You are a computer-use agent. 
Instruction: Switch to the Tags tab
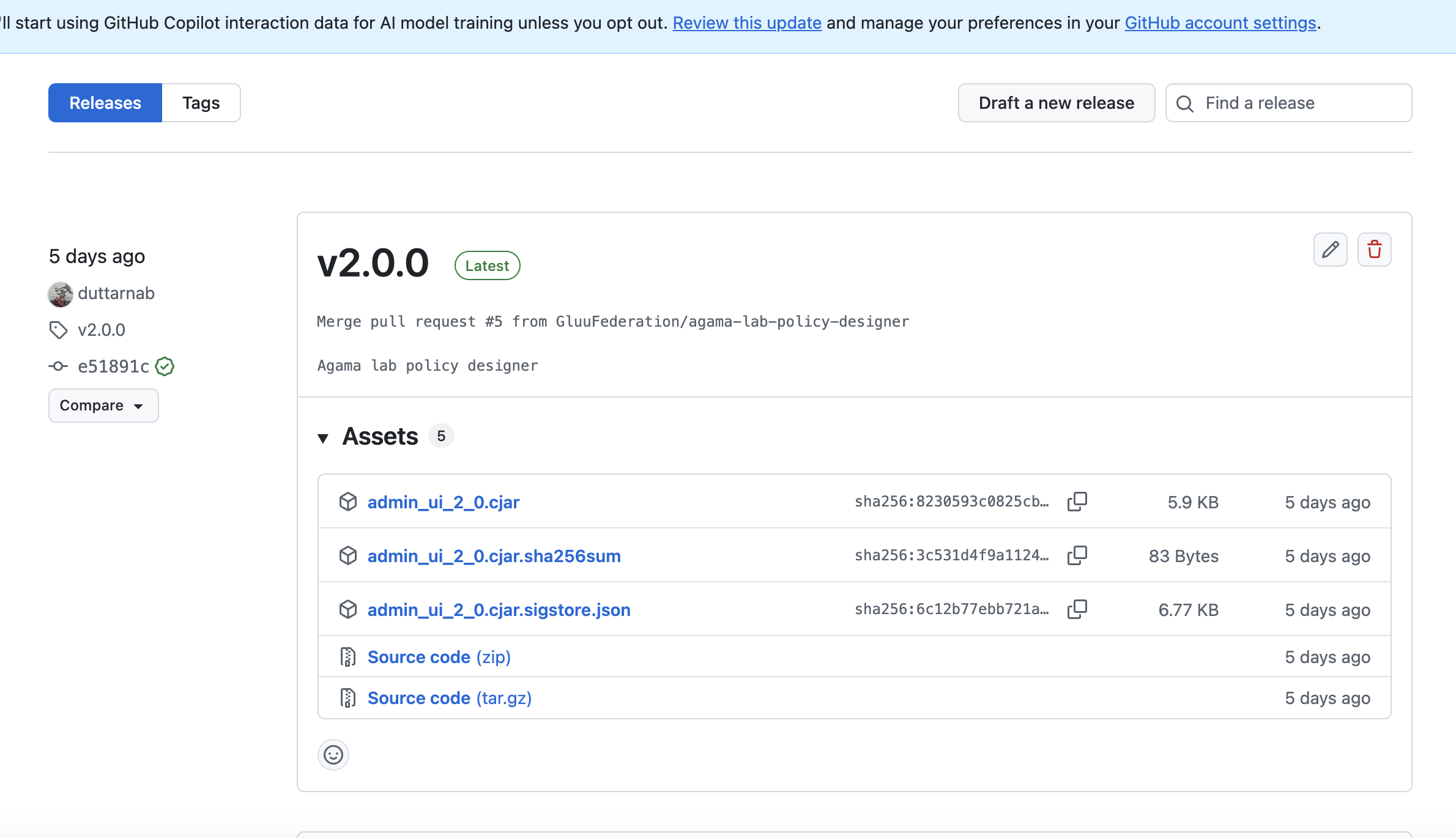201,103
